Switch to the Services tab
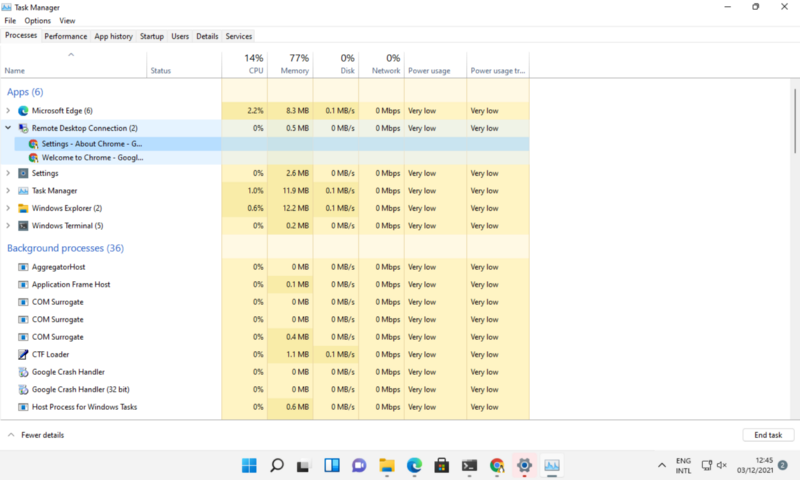This screenshot has width=800, height=480. point(239,36)
